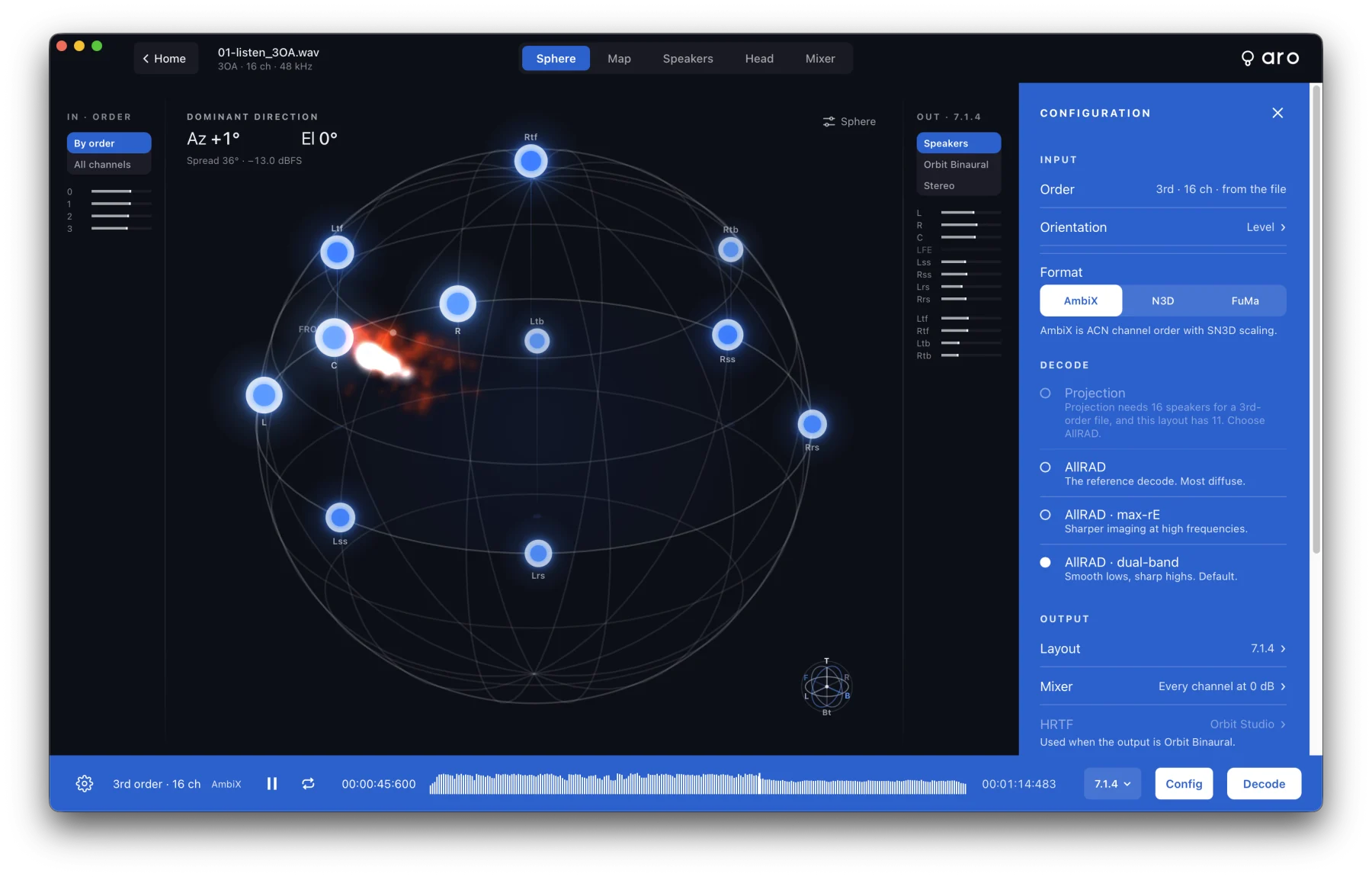
Task: Switch to the Map tab
Action: point(619,59)
